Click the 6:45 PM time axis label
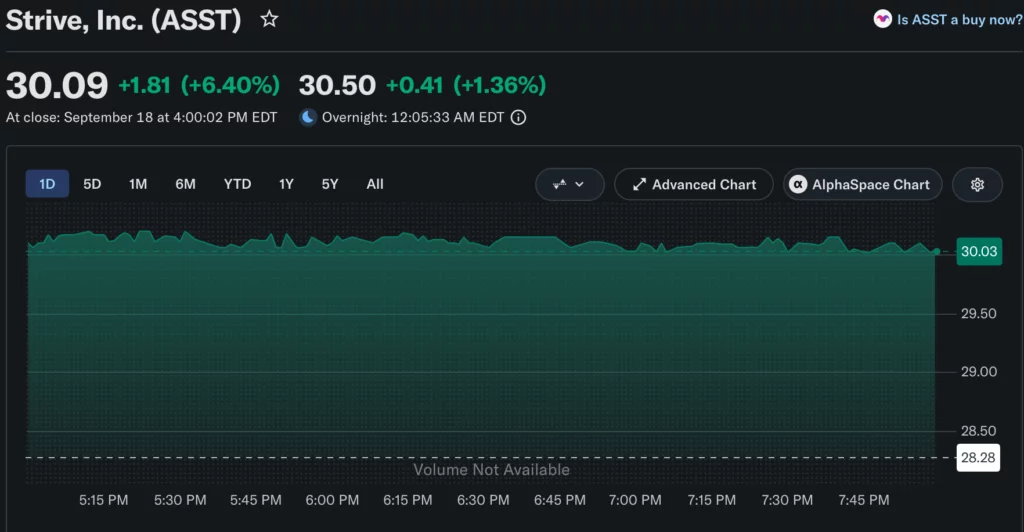 (x=560, y=500)
